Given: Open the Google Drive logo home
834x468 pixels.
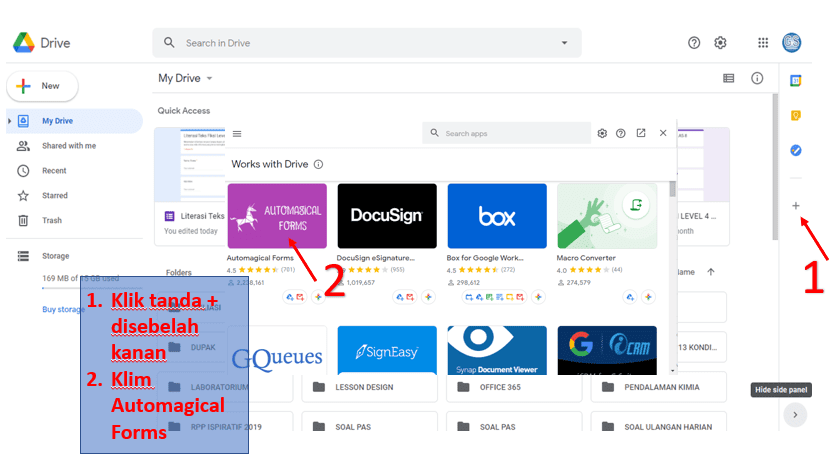Looking at the screenshot, I should (x=41, y=43).
